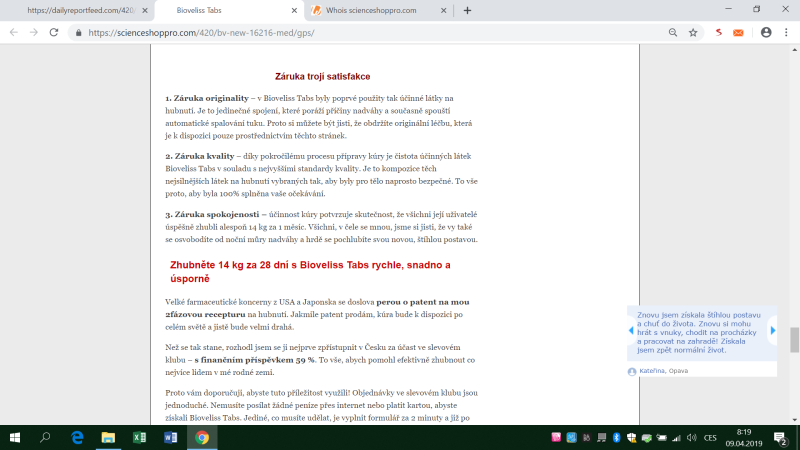The image size is (800, 450).
Task: View site security lock information
Action: pos(78,33)
